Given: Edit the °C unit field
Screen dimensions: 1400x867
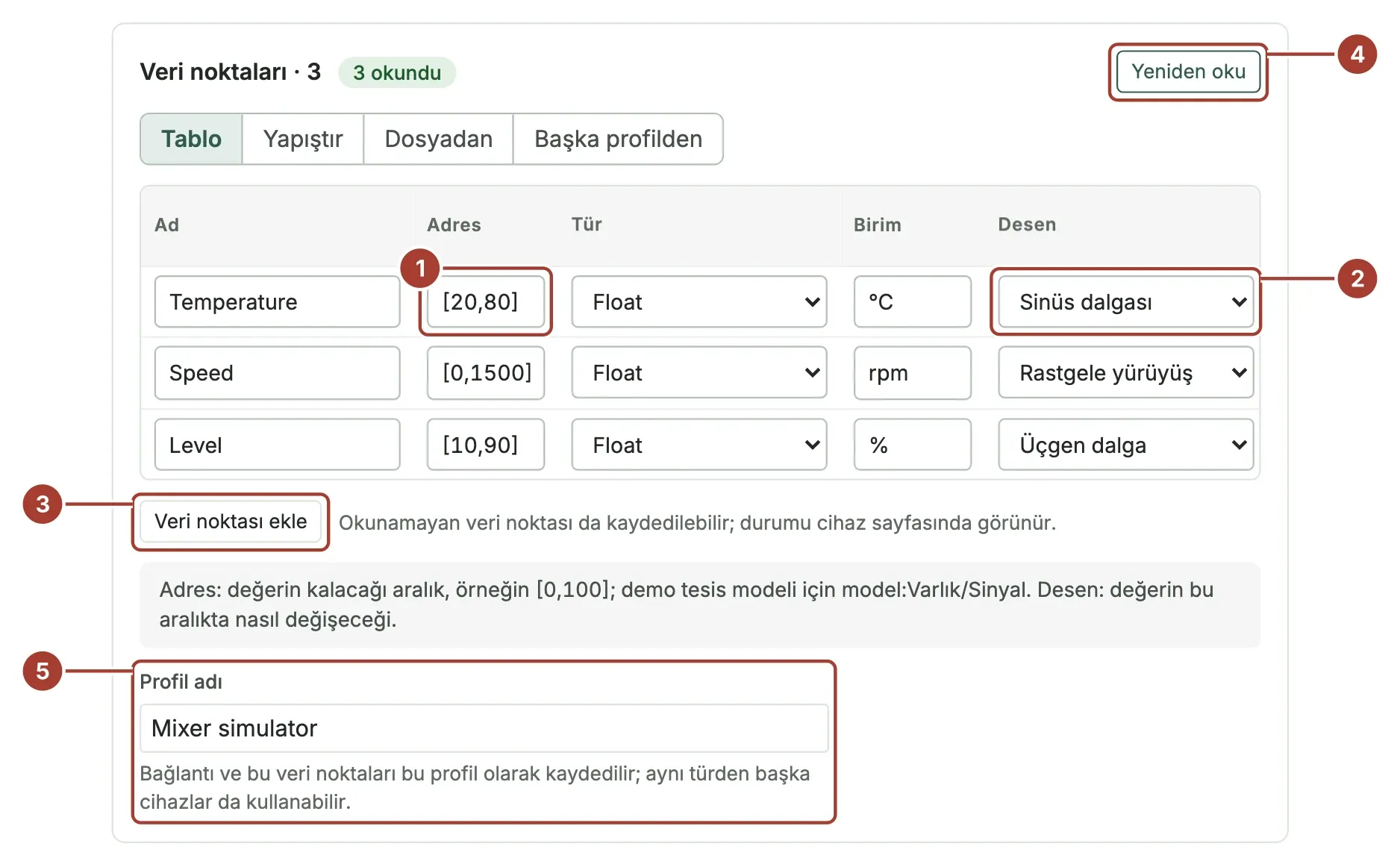Looking at the screenshot, I should pos(913,301).
